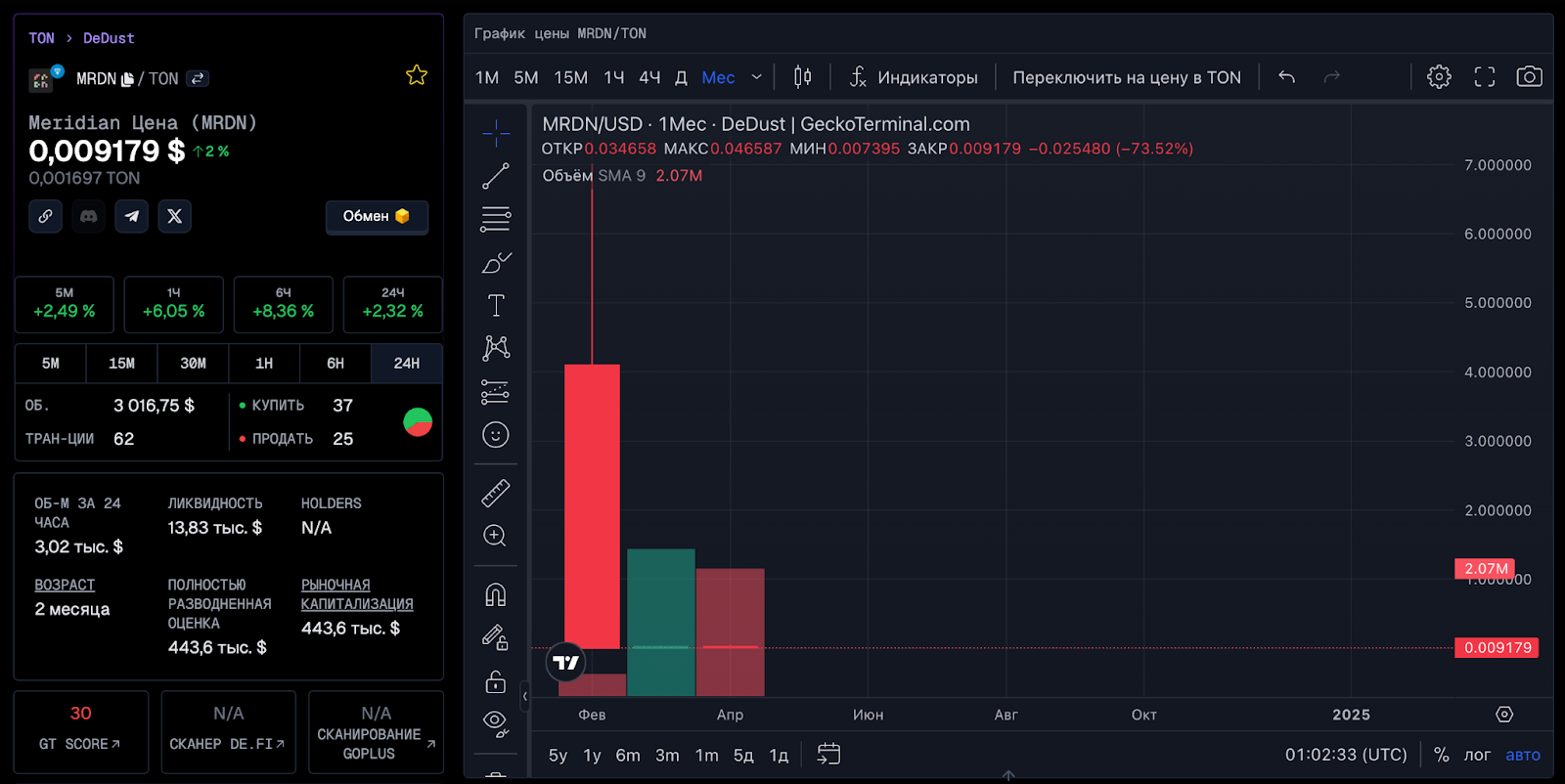The image size is (1565, 784).
Task: Select the 4Ч chart interval
Action: [649, 77]
